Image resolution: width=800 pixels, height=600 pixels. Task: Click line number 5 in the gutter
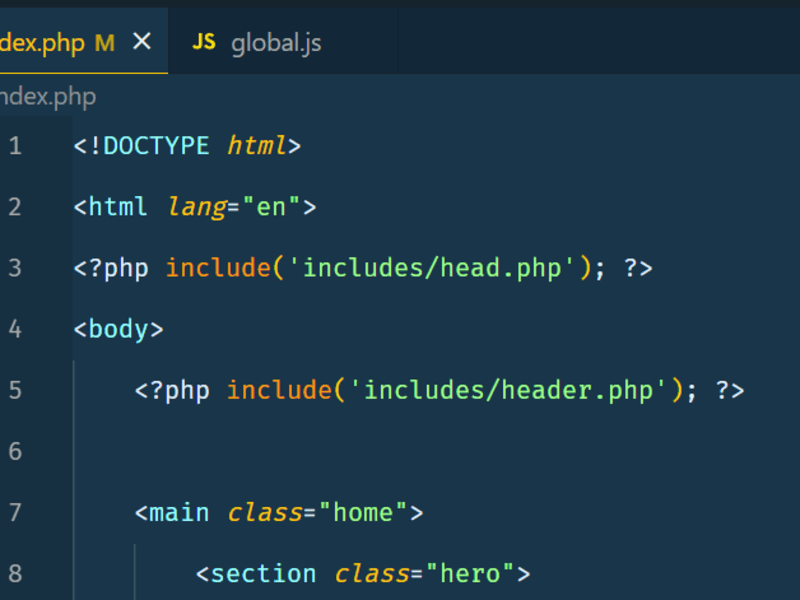pos(15,391)
